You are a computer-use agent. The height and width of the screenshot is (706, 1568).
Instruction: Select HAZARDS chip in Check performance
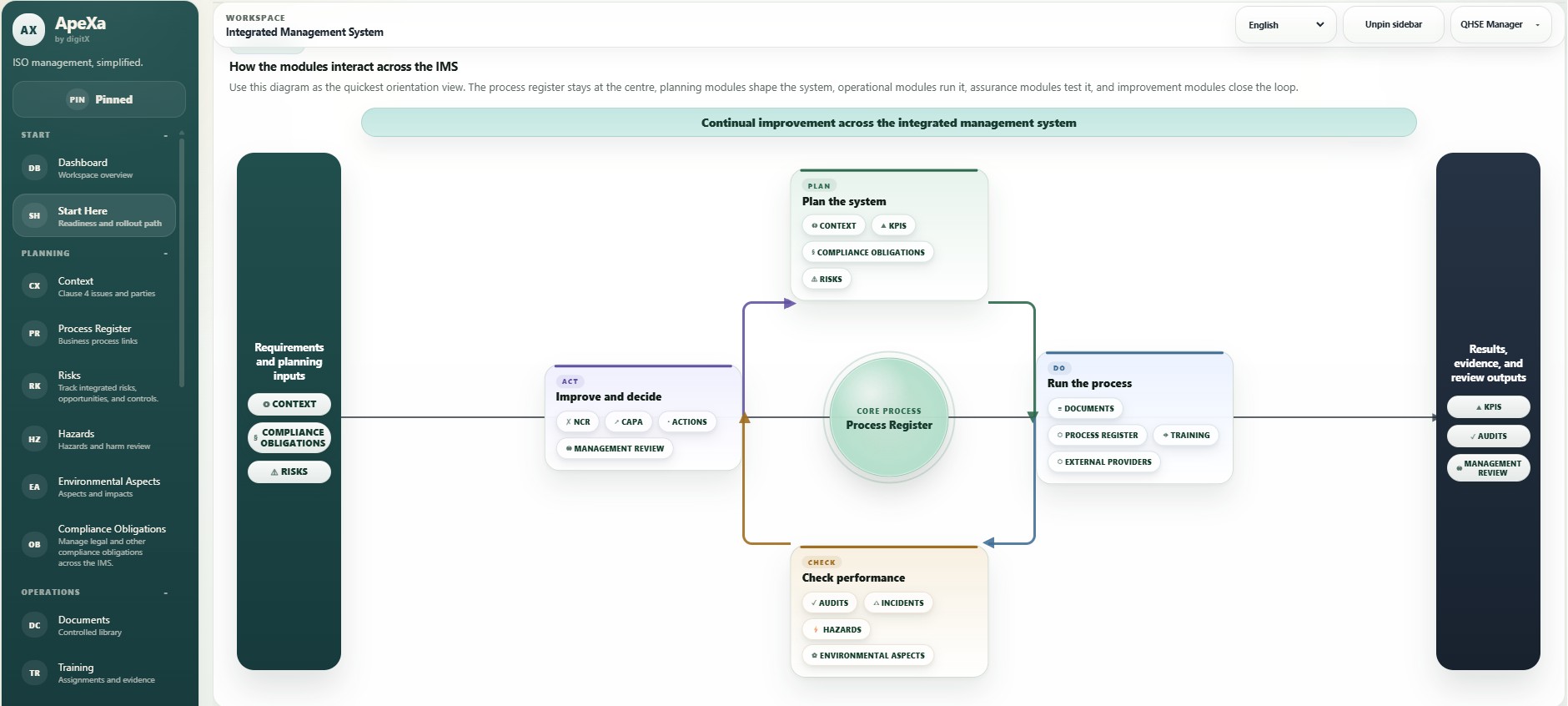click(x=836, y=629)
